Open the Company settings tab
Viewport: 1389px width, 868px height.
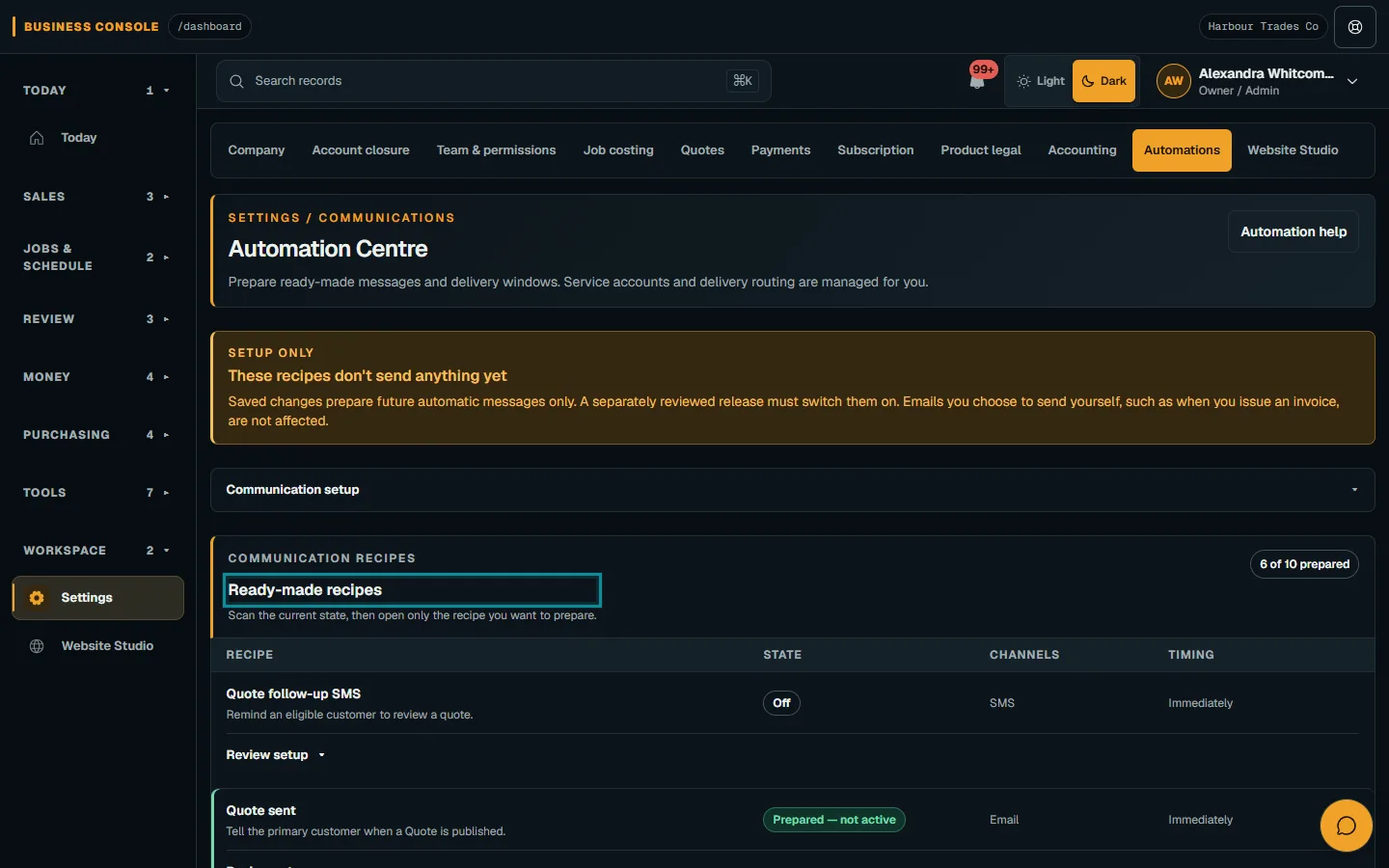point(257,150)
